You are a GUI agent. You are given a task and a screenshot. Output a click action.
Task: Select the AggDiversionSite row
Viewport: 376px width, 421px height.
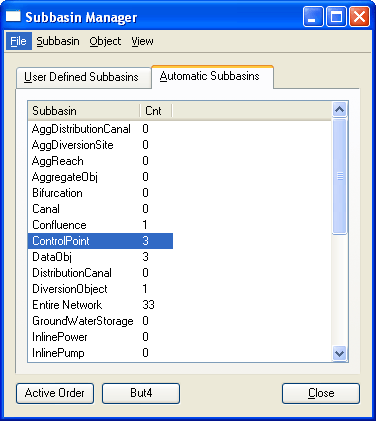click(x=100, y=145)
